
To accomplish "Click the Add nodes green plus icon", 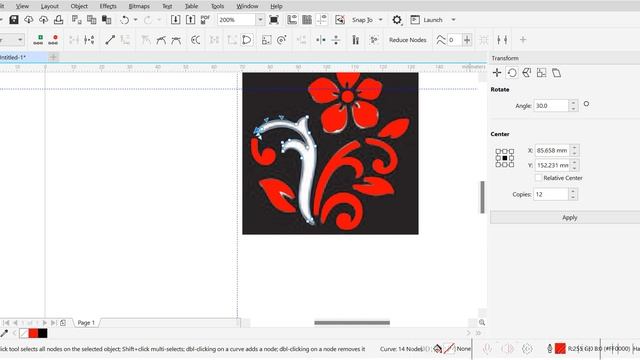I will (38, 40).
